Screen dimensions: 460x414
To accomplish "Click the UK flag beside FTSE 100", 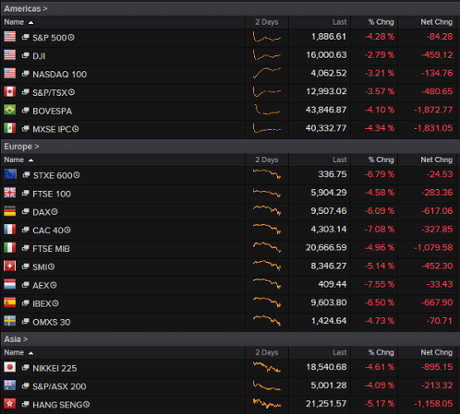I will [x=10, y=193].
